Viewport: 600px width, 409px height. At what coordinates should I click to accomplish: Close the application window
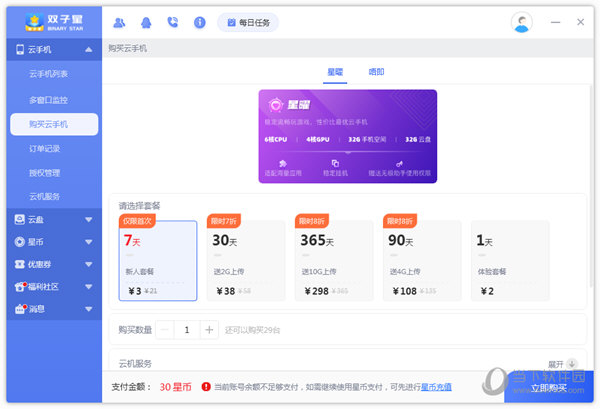(580, 22)
